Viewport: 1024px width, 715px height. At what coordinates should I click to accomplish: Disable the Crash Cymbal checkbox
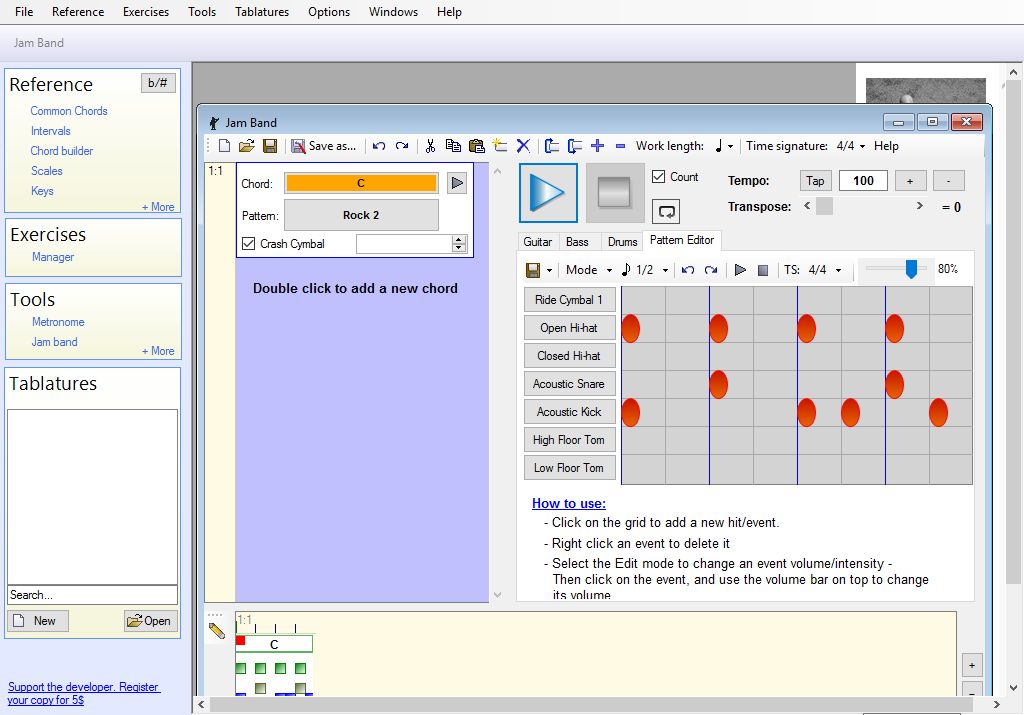click(249, 244)
